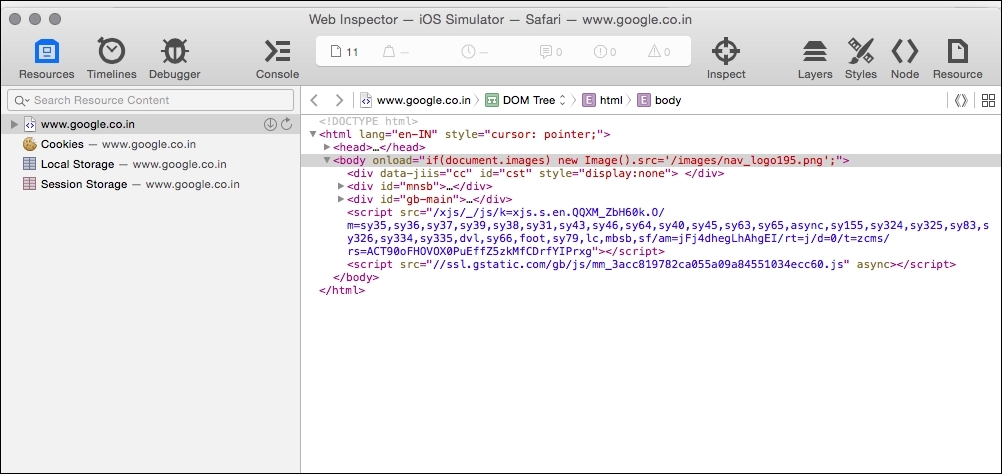Image resolution: width=1002 pixels, height=474 pixels.
Task: Focus the Search Resource Content field
Action: pos(150,100)
